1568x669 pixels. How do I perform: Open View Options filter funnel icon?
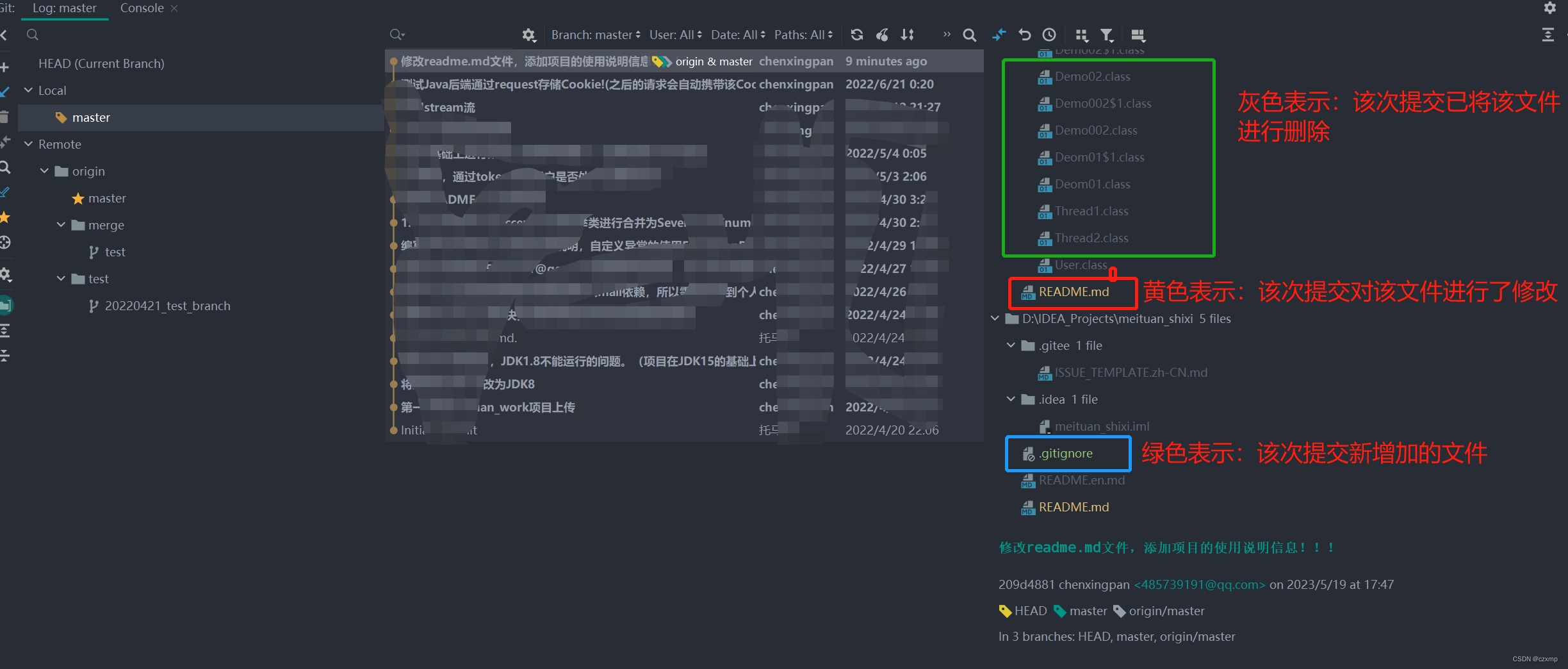[x=1107, y=35]
